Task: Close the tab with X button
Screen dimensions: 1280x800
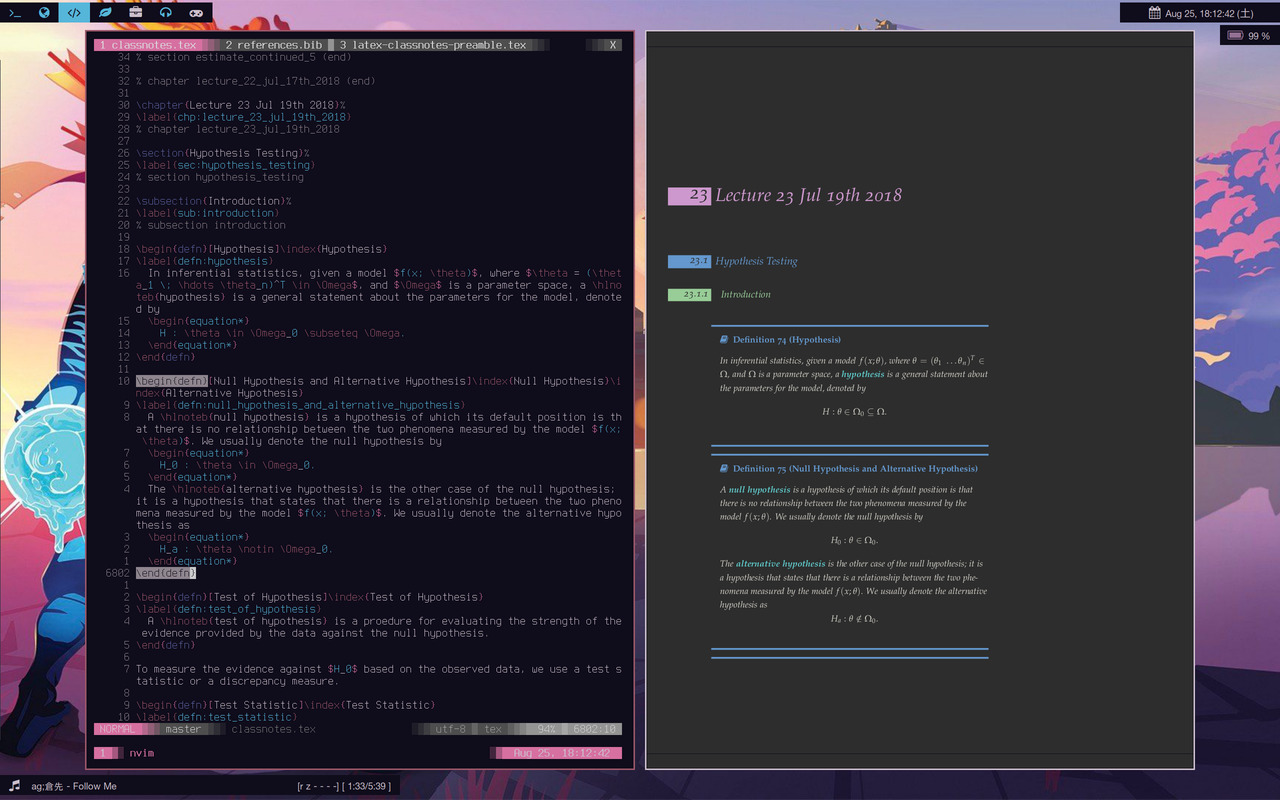Action: (613, 45)
